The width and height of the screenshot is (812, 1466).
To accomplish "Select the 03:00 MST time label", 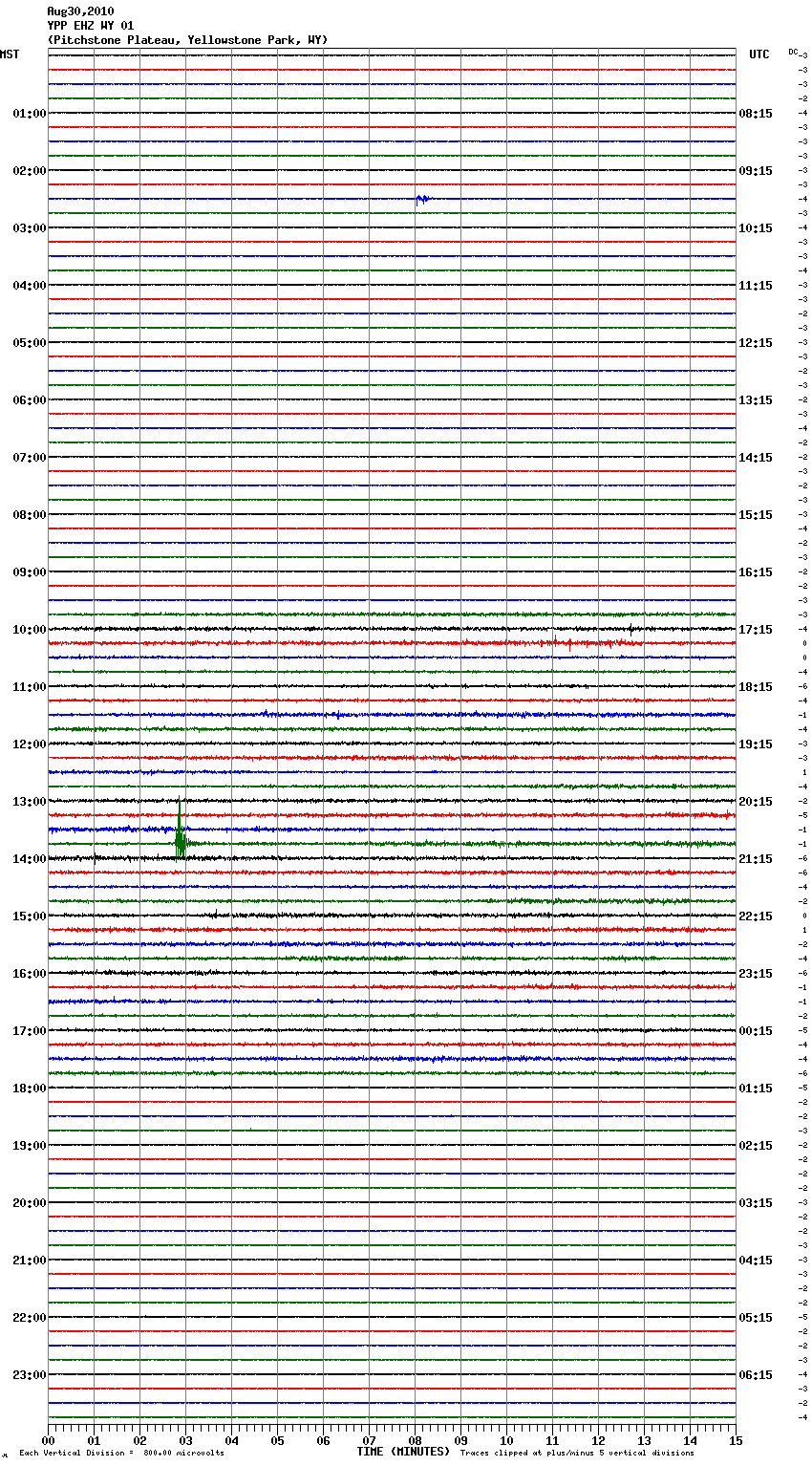I will pos(30,228).
